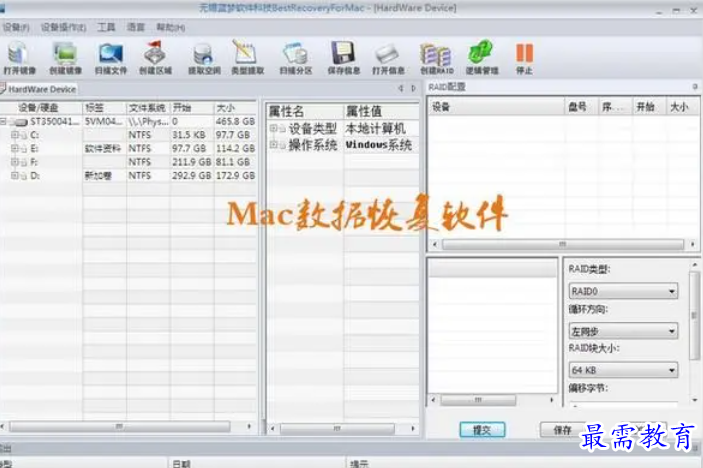Expand the E: partition node
The image size is (703, 468).
(14, 148)
